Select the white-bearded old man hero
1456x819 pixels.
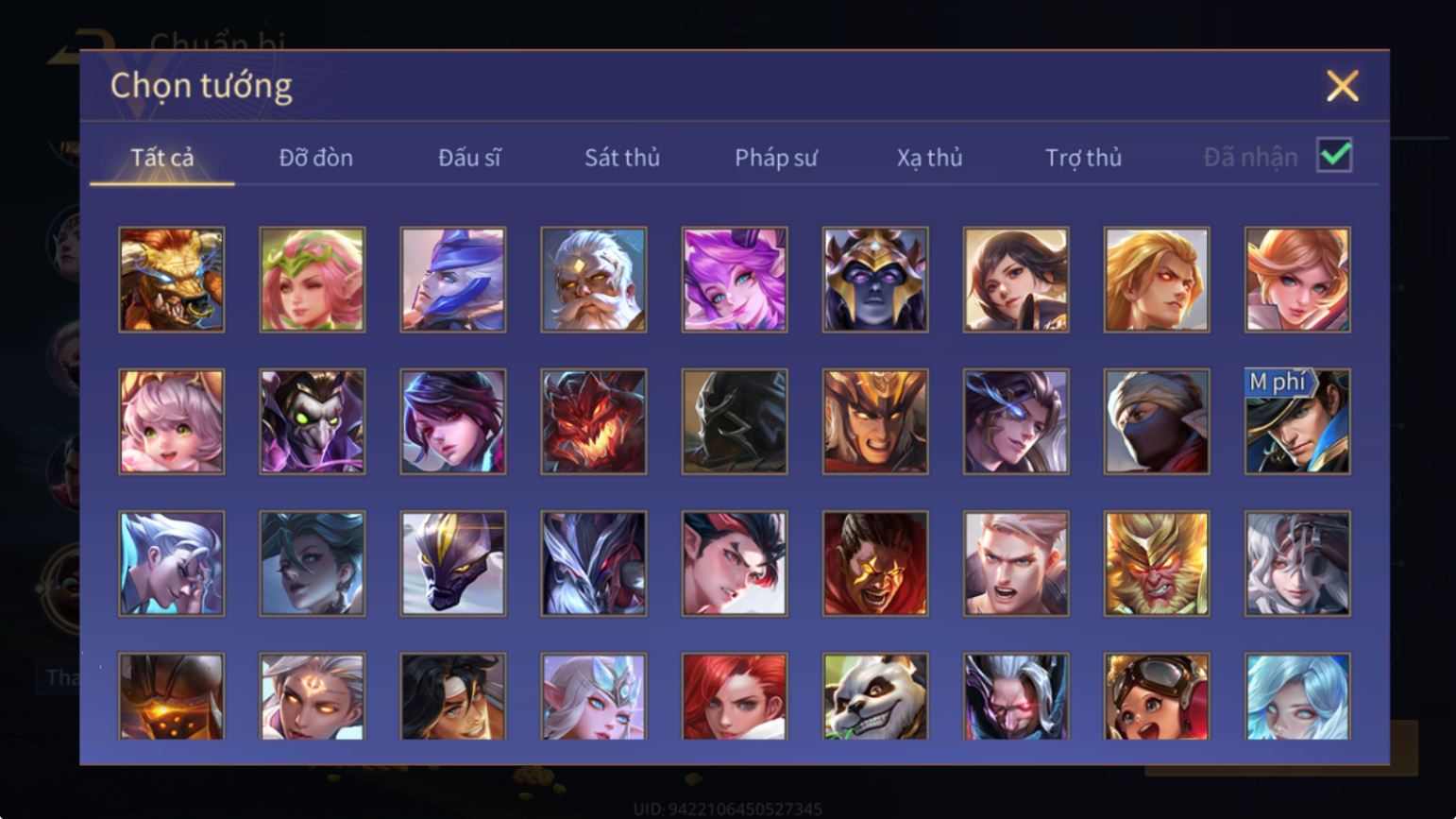pyautogui.click(x=594, y=280)
